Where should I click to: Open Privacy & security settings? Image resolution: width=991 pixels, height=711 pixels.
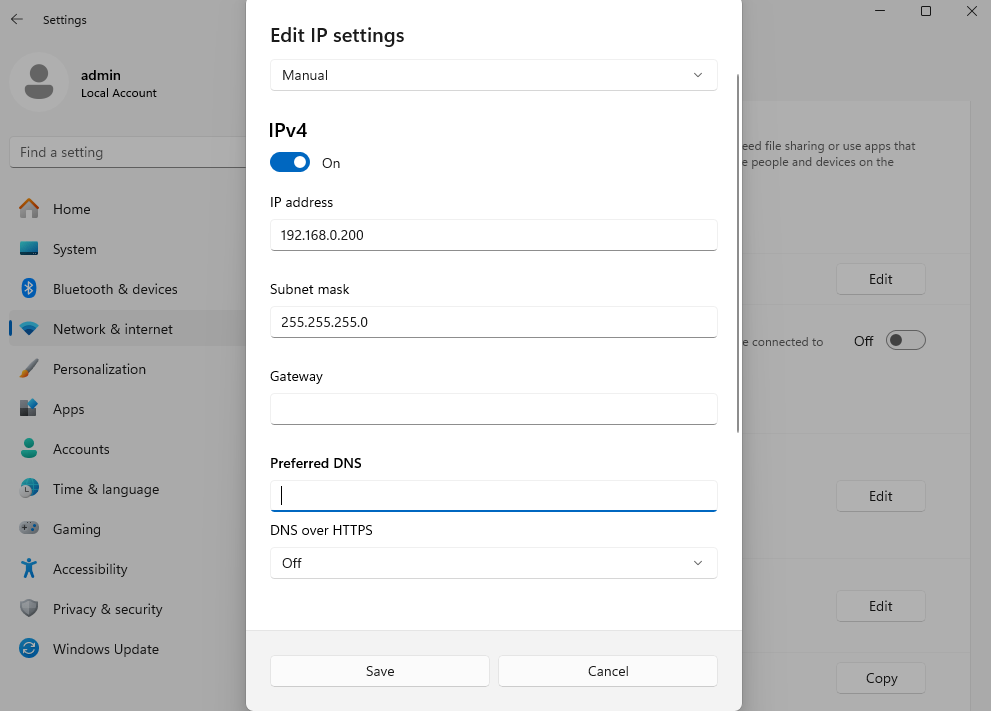point(128,609)
